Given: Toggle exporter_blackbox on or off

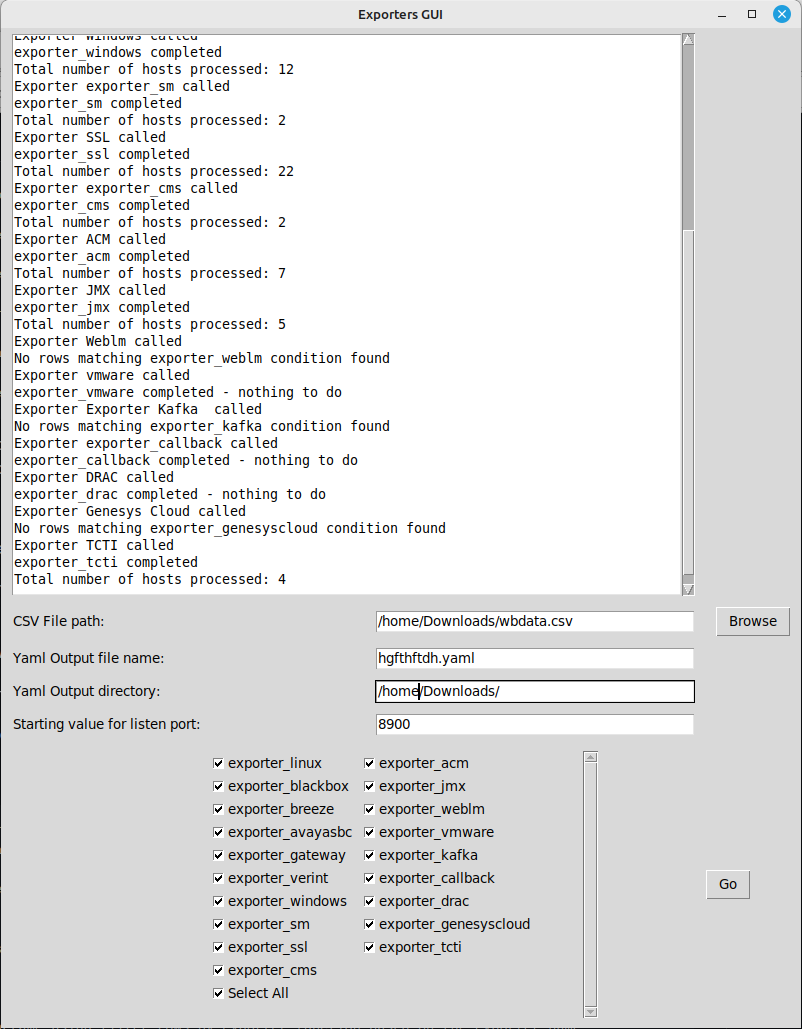Looking at the screenshot, I should tap(218, 786).
